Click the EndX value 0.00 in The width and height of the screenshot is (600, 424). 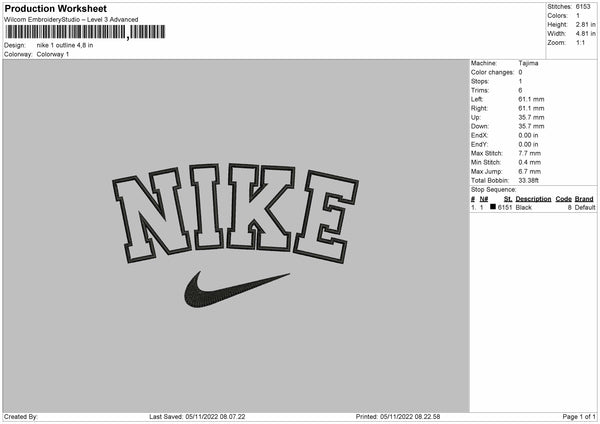(528, 135)
